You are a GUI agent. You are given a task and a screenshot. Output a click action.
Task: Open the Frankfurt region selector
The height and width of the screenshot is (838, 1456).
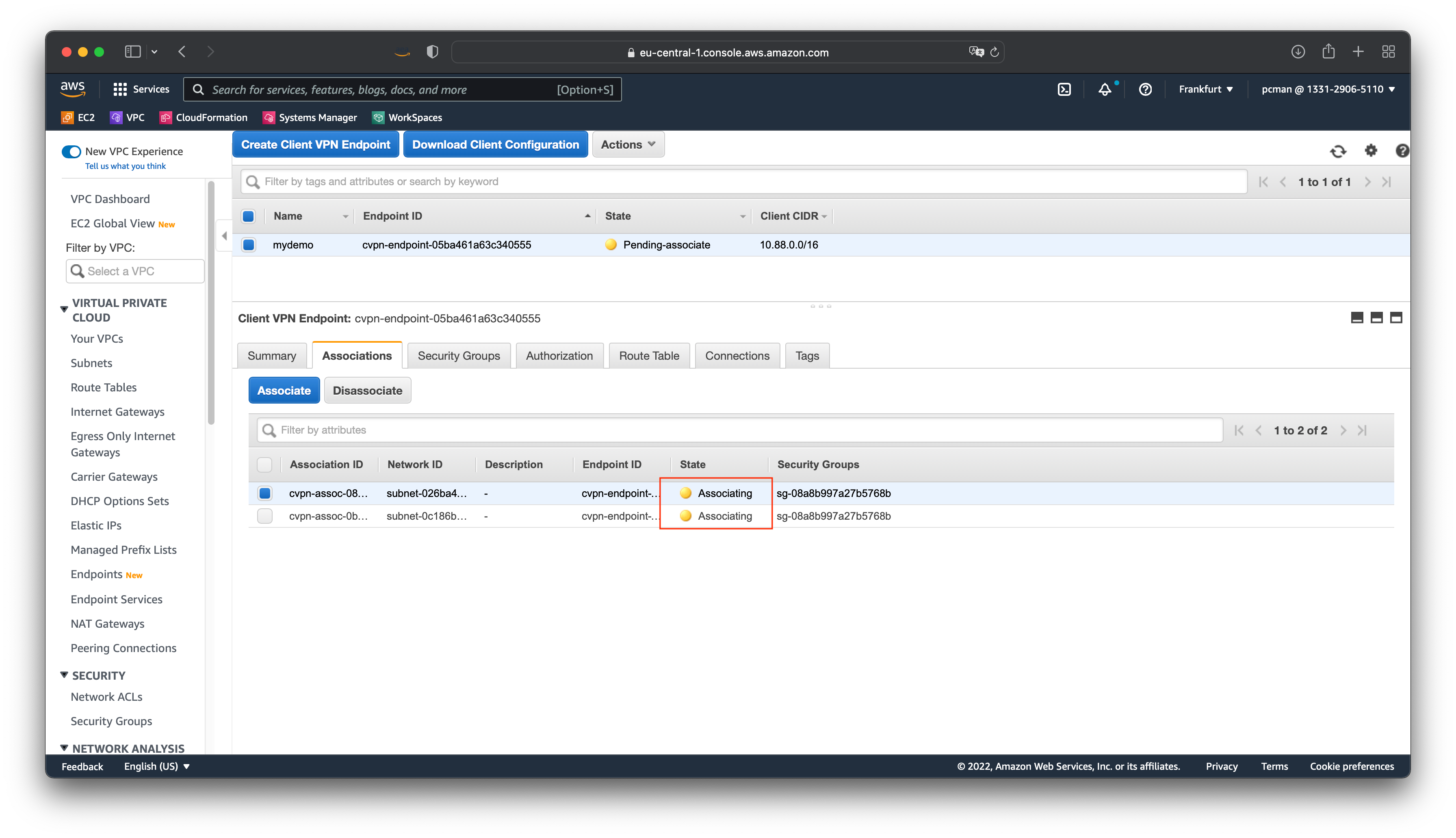[1206, 89]
